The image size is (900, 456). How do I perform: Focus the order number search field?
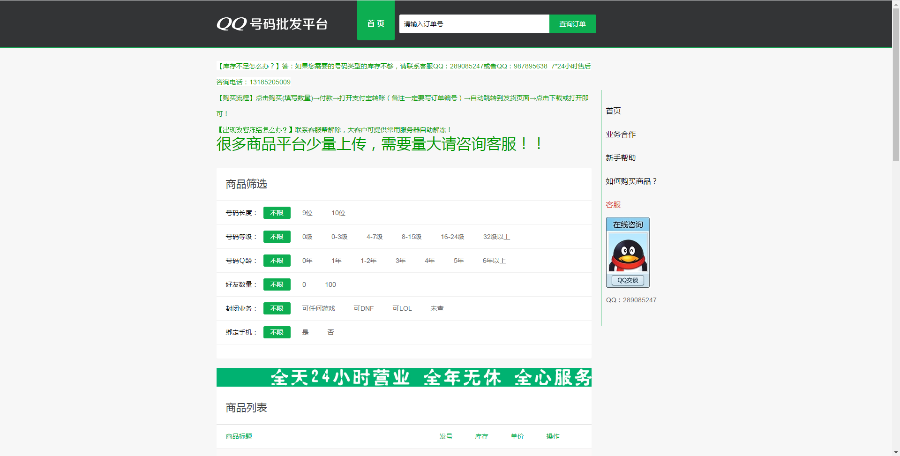tap(474, 24)
